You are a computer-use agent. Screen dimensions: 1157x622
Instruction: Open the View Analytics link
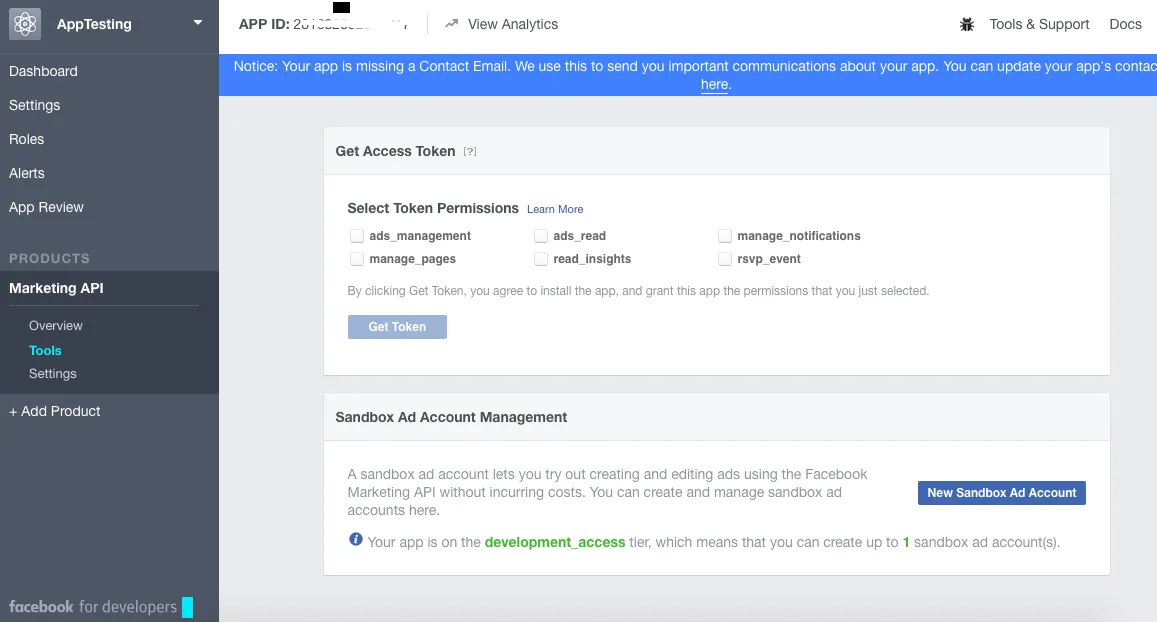click(x=513, y=24)
